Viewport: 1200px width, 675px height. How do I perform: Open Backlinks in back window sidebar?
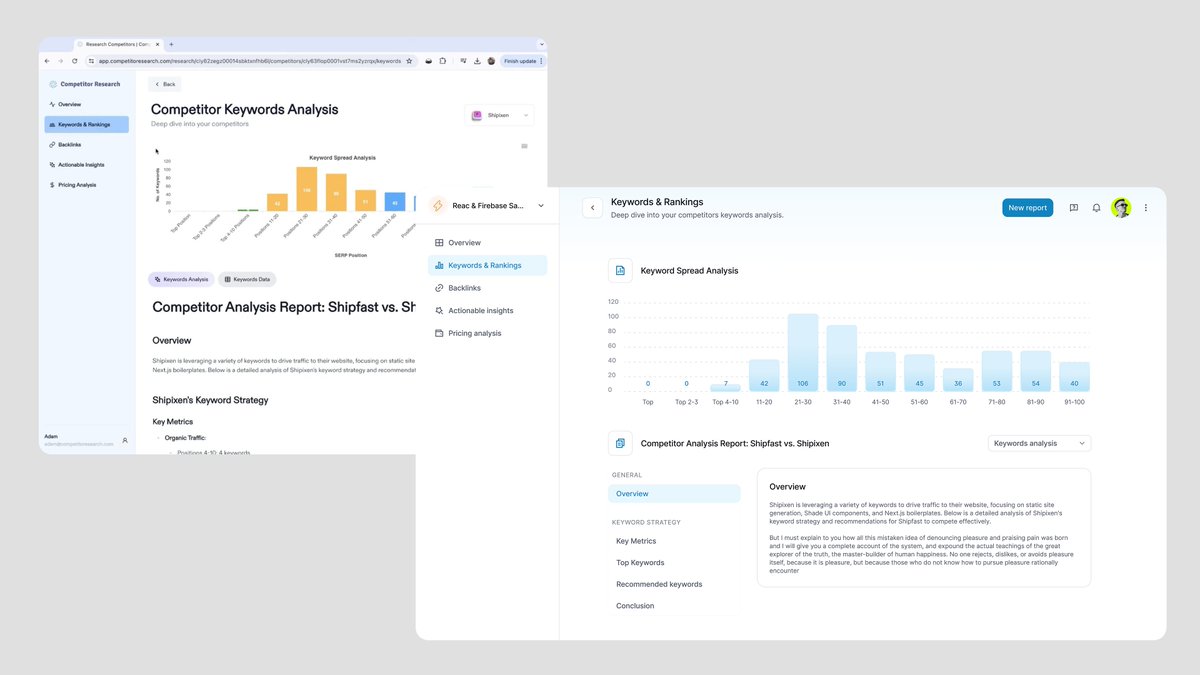click(86, 145)
